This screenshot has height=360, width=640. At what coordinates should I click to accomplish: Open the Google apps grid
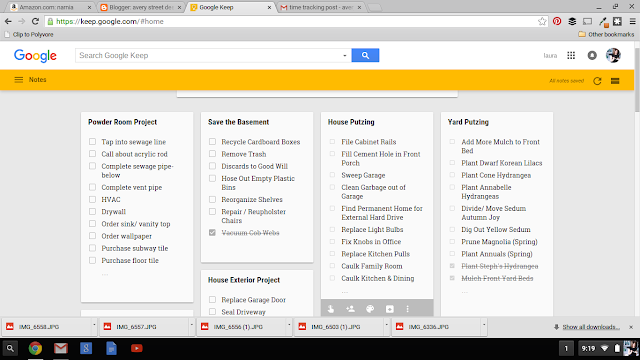point(571,56)
